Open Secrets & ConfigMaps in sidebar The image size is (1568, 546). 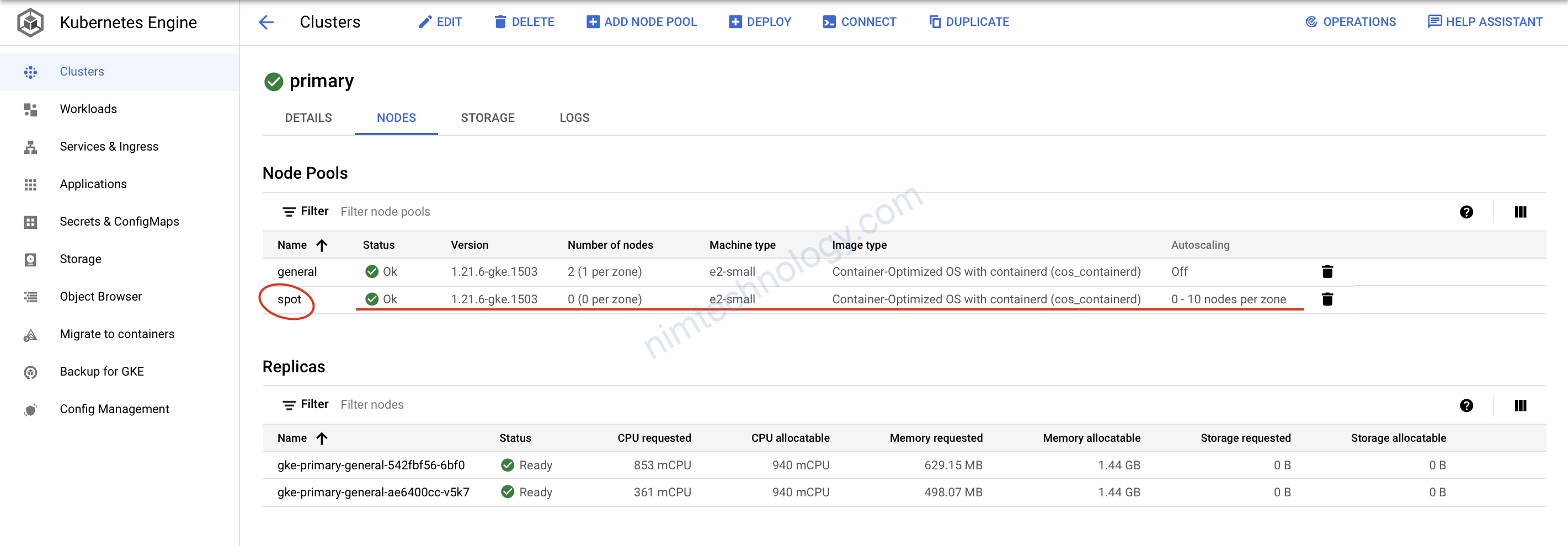(x=119, y=222)
